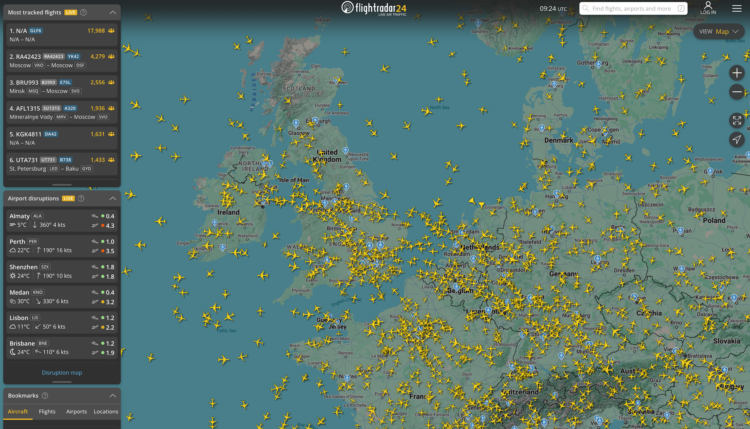The image size is (750, 429).
Task: Click the trackers icon next to 1,631
Action: pyautogui.click(x=111, y=134)
